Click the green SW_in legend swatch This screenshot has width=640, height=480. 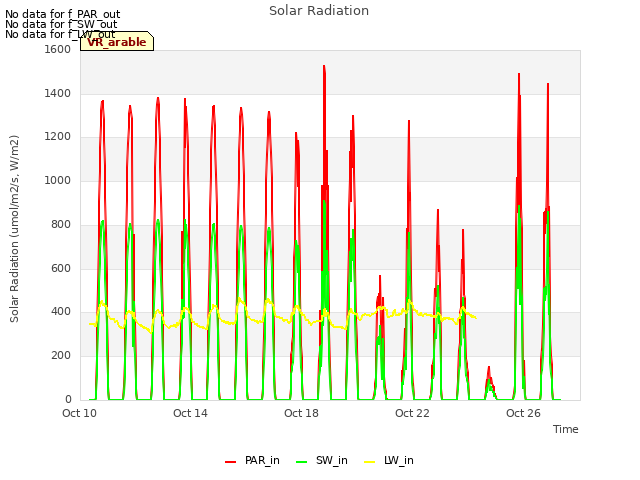301,462
